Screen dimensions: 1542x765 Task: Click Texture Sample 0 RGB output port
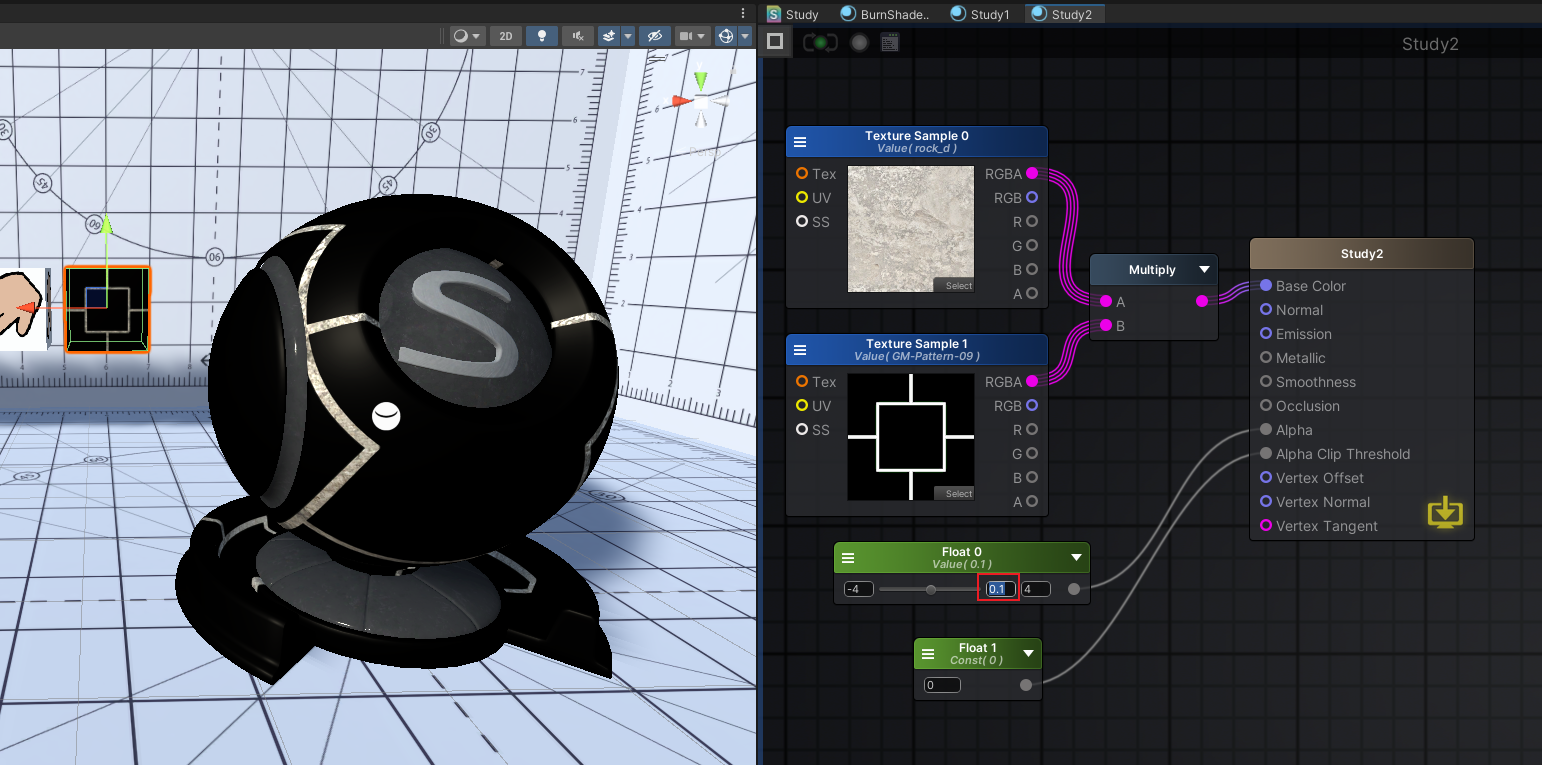click(x=1032, y=198)
